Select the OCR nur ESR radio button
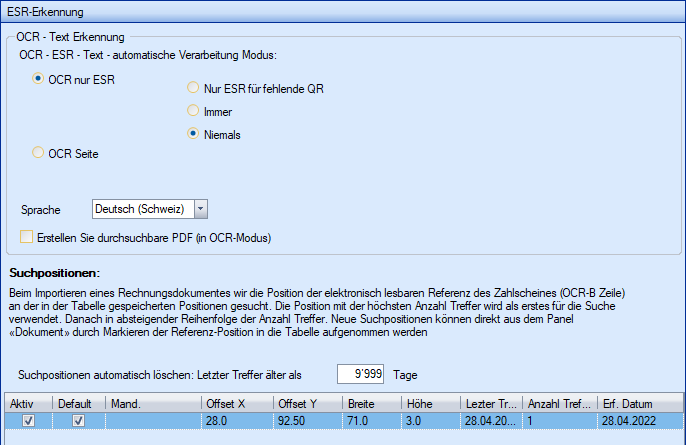 pos(38,79)
